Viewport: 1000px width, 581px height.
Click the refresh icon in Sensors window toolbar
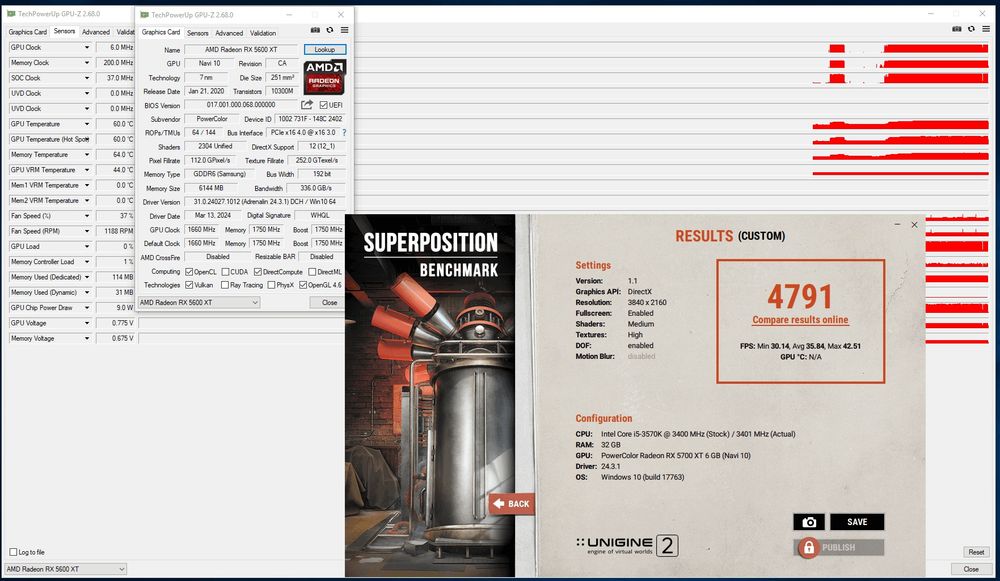(x=971, y=29)
